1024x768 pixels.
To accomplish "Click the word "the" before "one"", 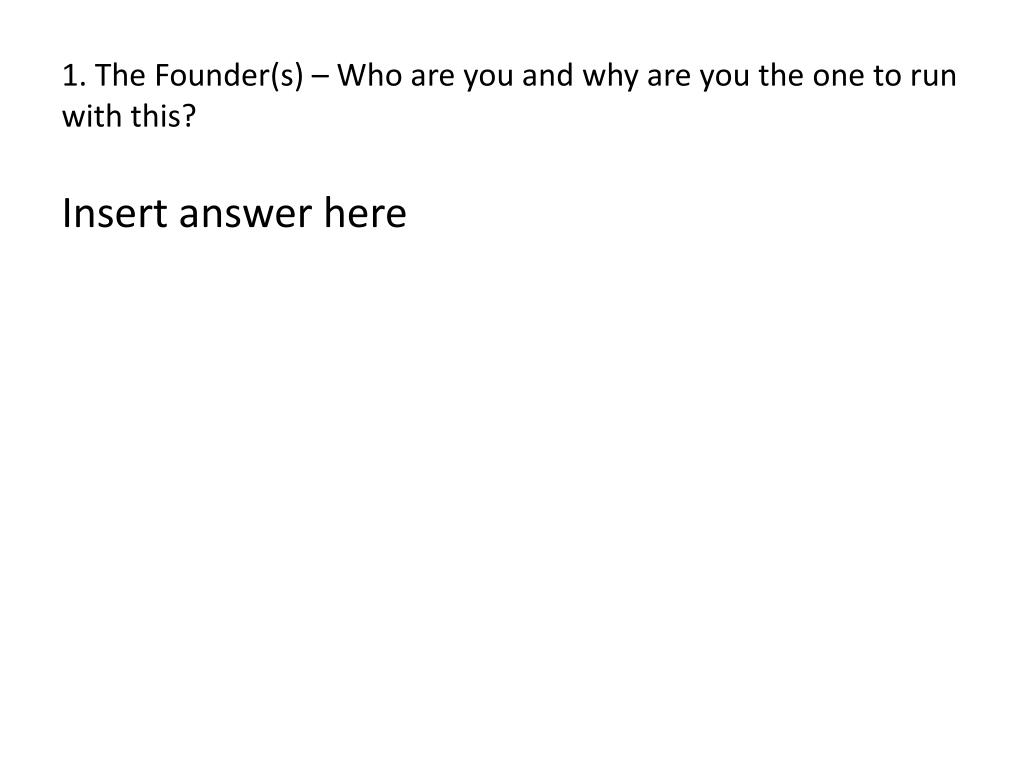I will 781,75.
